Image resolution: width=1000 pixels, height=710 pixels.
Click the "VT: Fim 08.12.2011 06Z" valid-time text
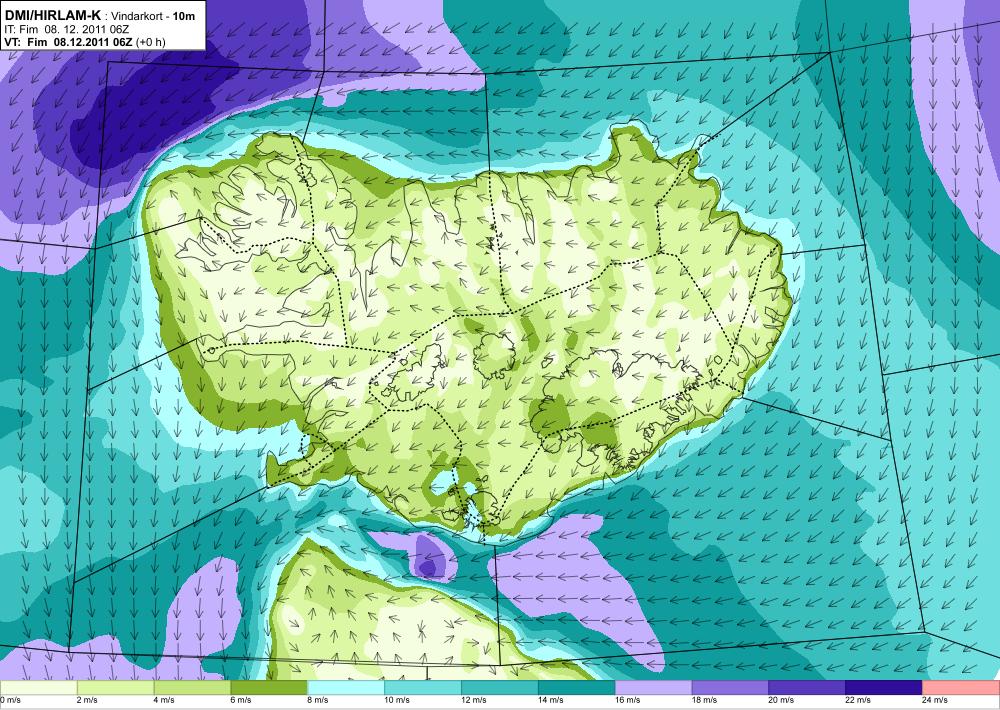click(x=68, y=41)
